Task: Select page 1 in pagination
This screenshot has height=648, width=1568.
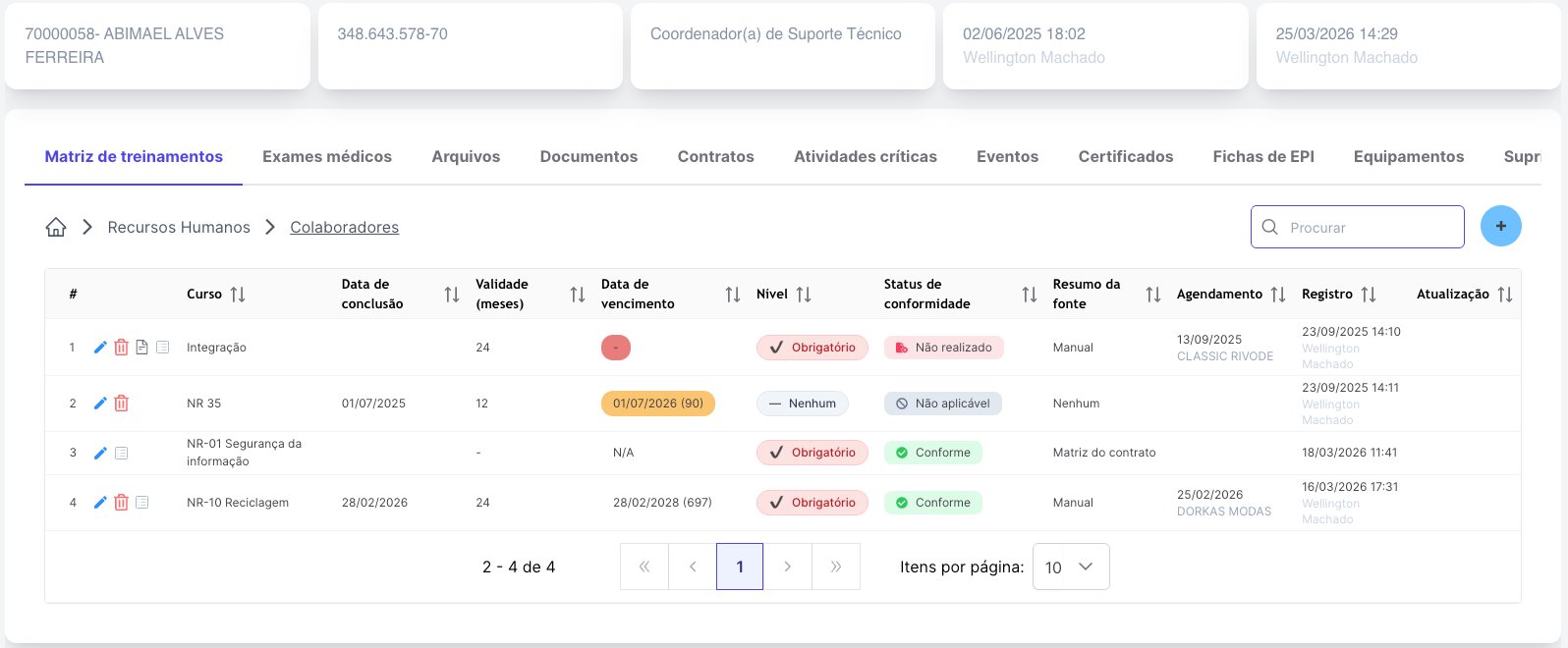Action: click(x=740, y=567)
